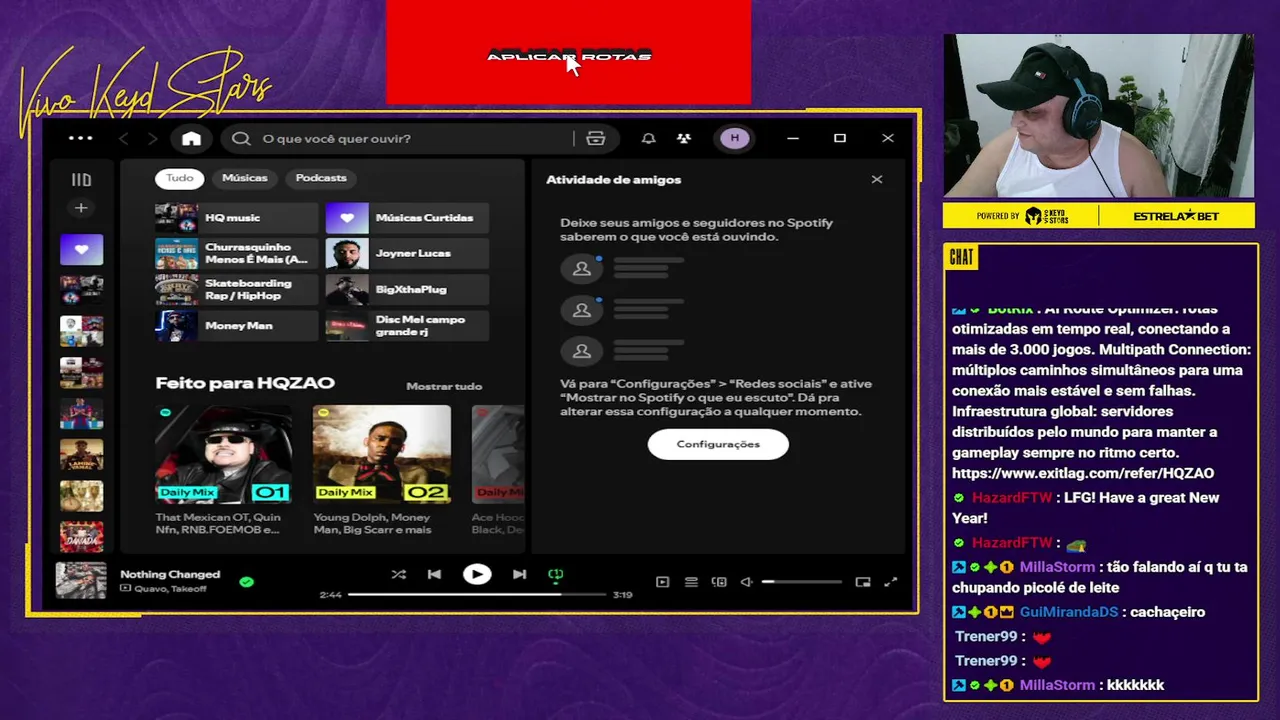Select the Músicas filter chip
The width and height of the screenshot is (1280, 720).
[245, 178]
